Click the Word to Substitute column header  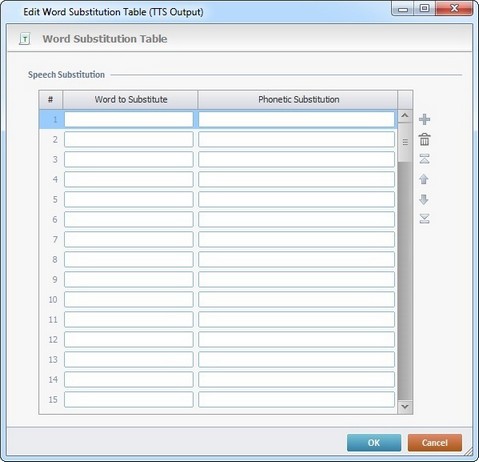pyautogui.click(x=131, y=99)
